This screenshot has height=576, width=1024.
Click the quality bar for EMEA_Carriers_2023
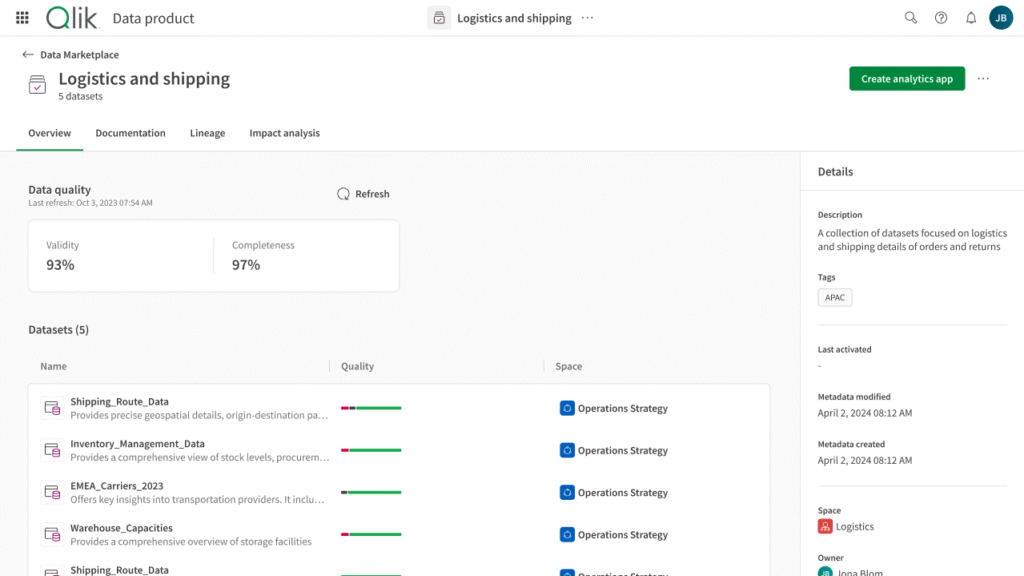(x=371, y=492)
